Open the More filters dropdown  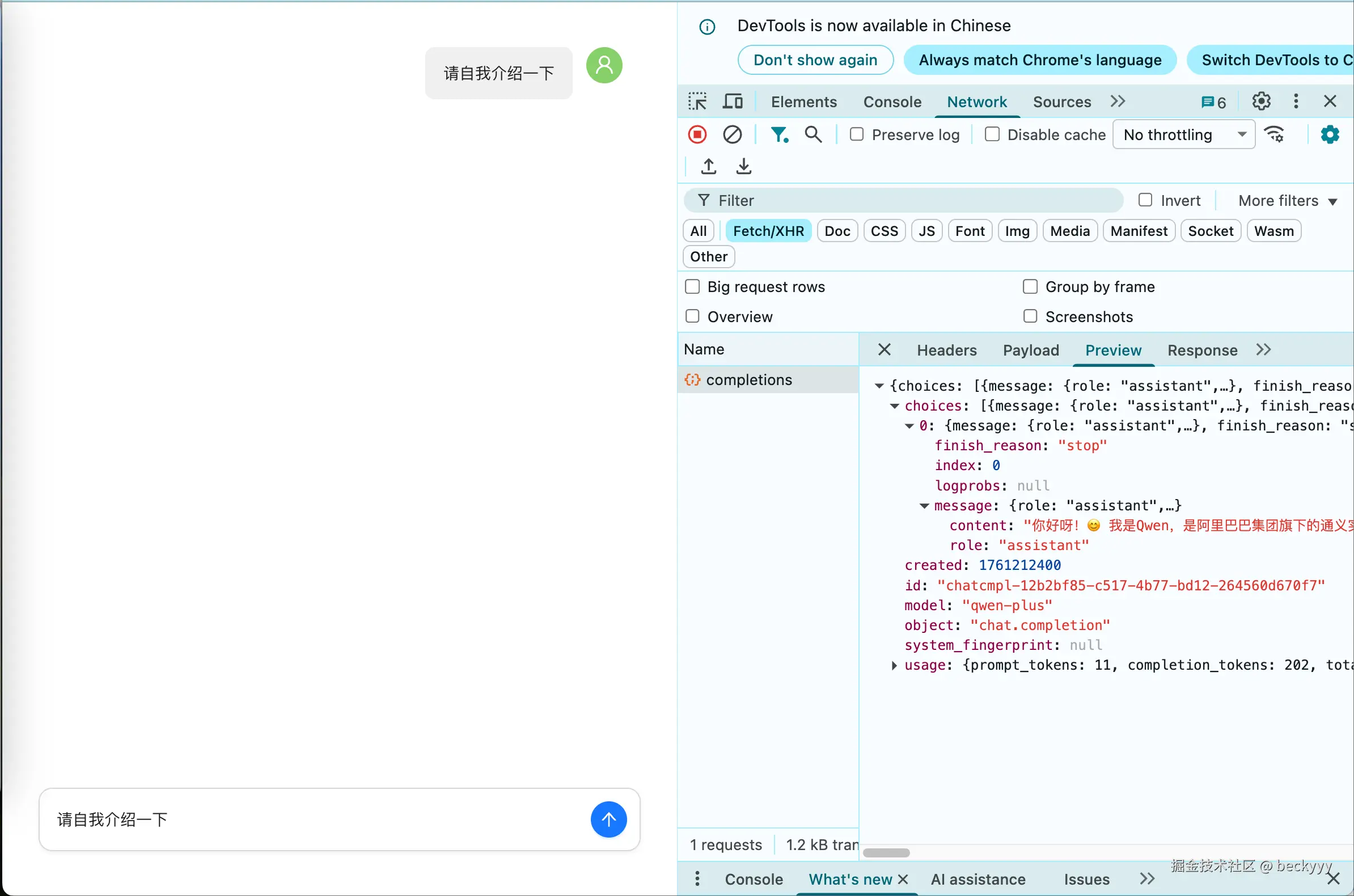click(x=1287, y=201)
